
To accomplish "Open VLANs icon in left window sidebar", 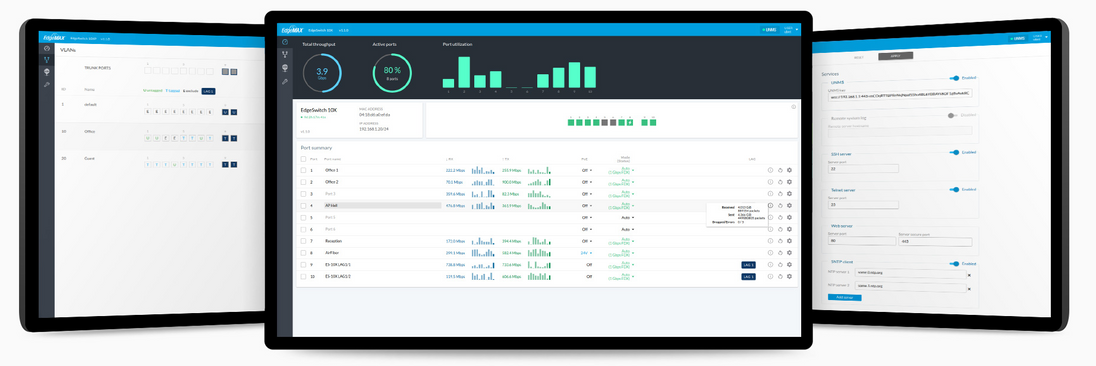I will (x=47, y=60).
